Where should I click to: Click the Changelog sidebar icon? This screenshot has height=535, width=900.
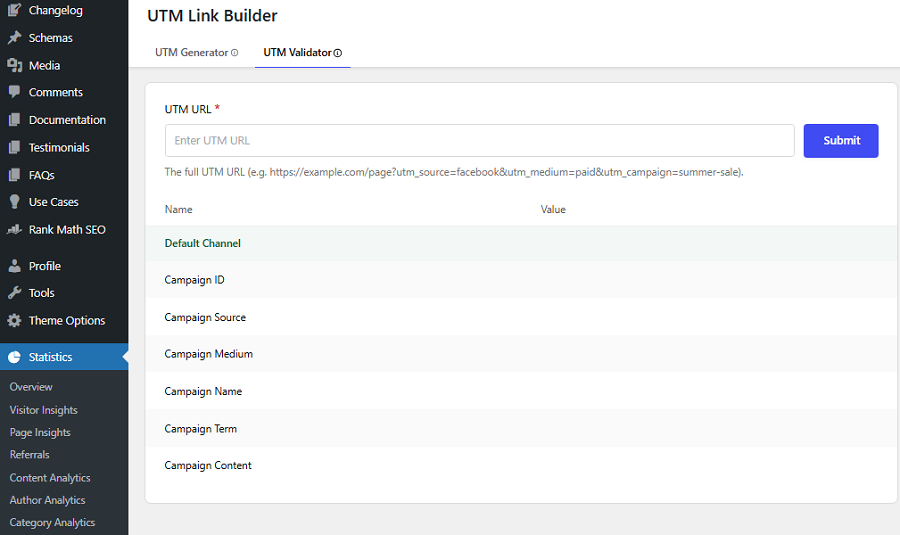[14, 10]
